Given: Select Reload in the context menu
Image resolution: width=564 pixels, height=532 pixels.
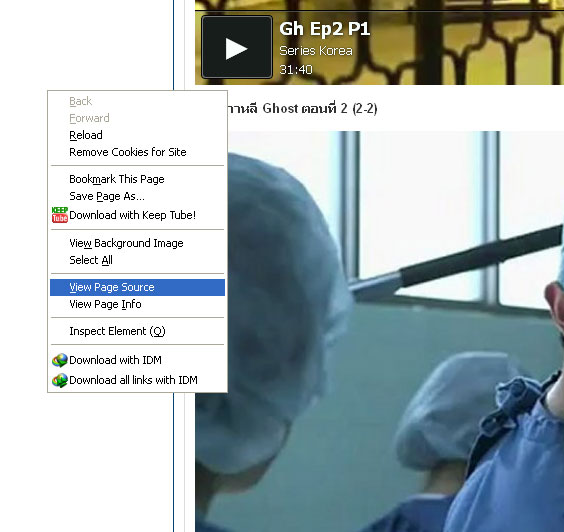Looking at the screenshot, I should [x=137, y=135].
